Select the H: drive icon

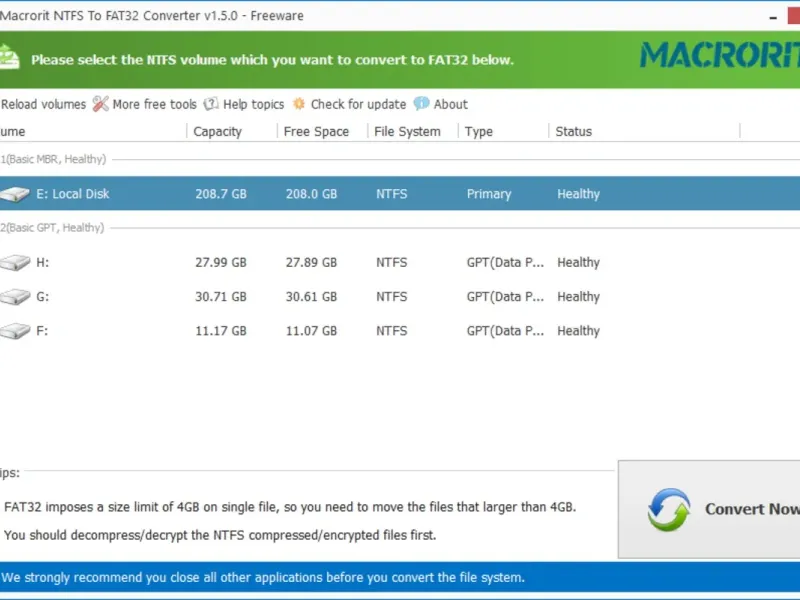point(15,262)
